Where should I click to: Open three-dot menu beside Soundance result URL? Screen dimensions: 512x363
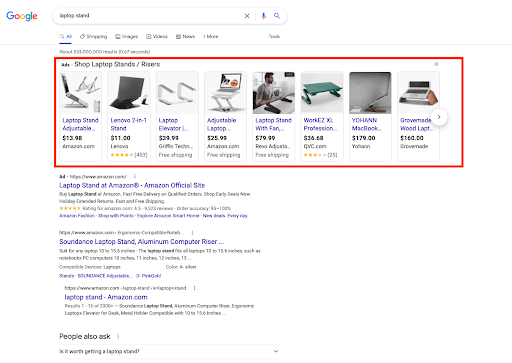point(192,232)
